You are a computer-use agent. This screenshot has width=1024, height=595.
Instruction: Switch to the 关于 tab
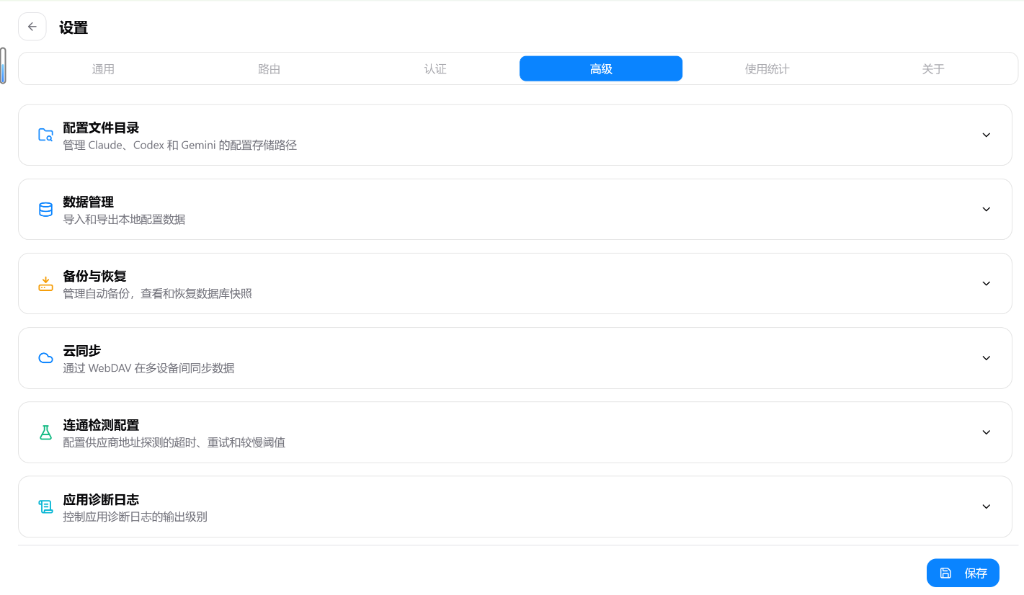pyautogui.click(x=933, y=69)
